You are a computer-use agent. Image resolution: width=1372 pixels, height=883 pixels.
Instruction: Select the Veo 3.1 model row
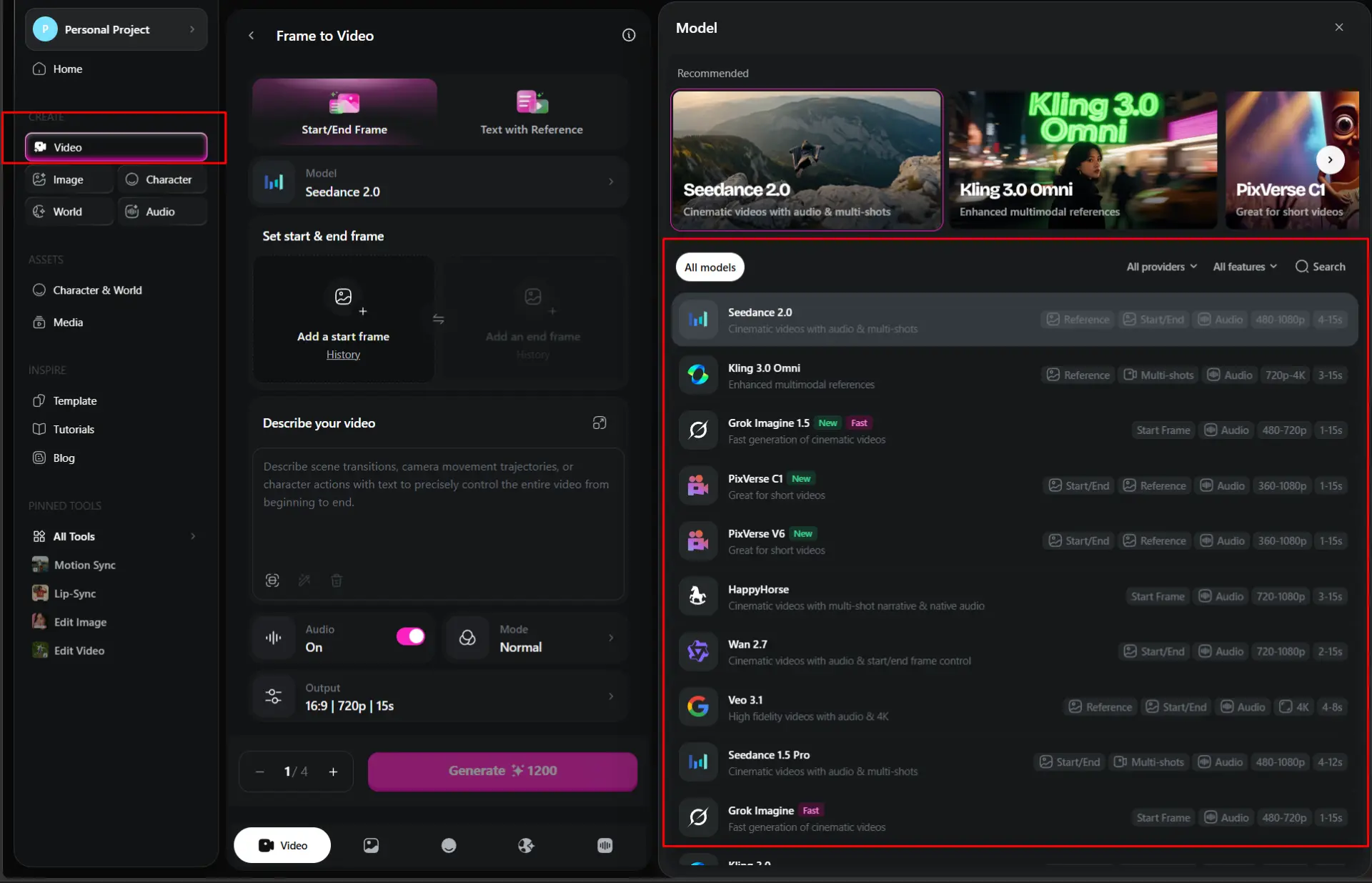coord(1015,707)
